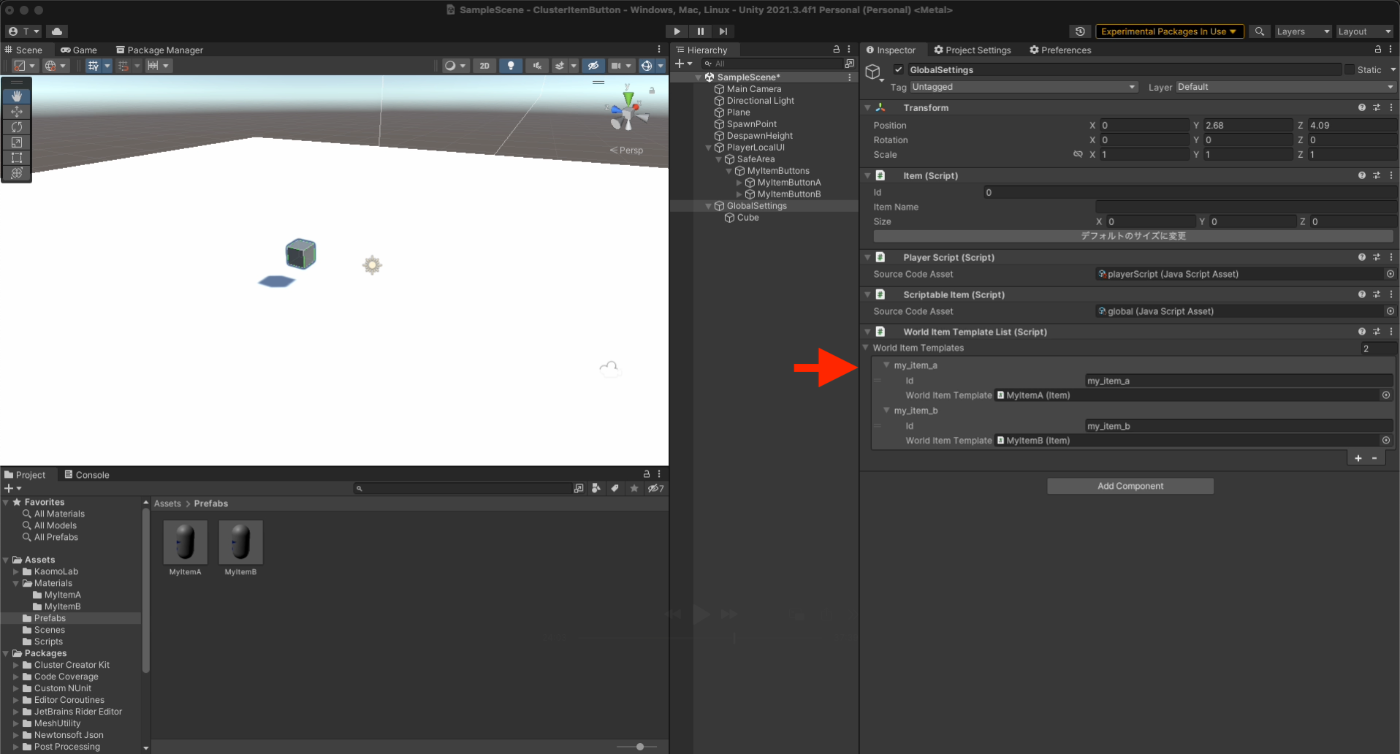The image size is (1400, 754).
Task: Open object picker for playerScript asset
Action: pos(1389,274)
